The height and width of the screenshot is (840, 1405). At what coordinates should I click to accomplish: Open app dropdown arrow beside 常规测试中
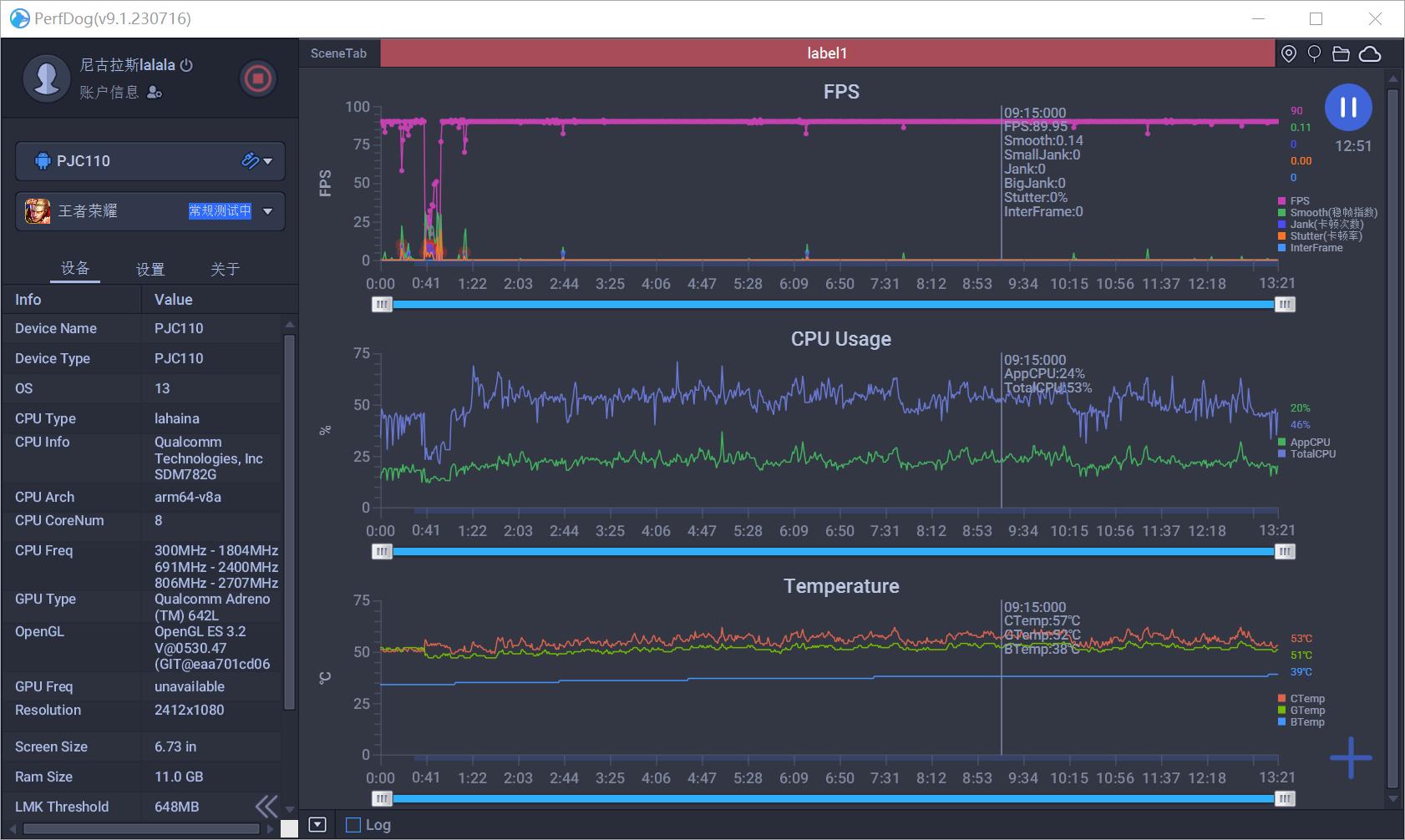tap(268, 211)
